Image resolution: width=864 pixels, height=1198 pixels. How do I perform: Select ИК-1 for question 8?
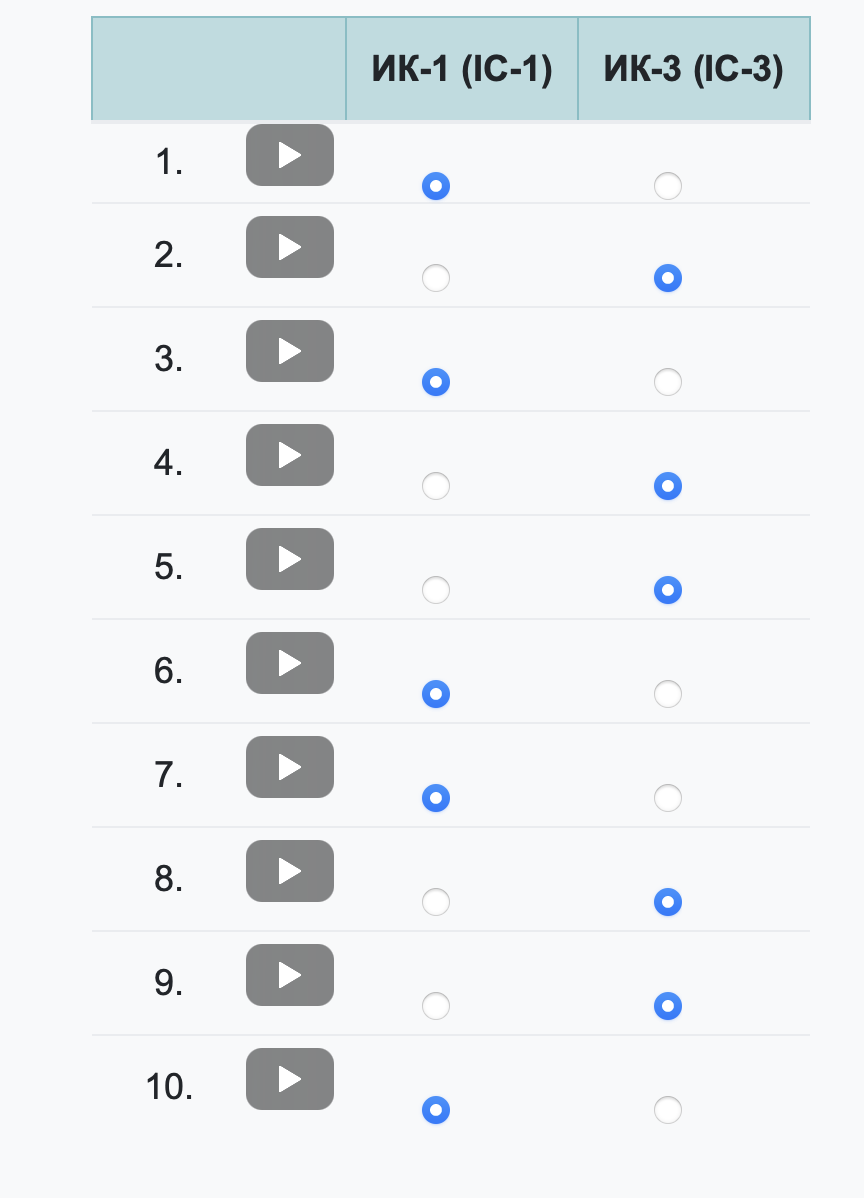pyautogui.click(x=435, y=902)
